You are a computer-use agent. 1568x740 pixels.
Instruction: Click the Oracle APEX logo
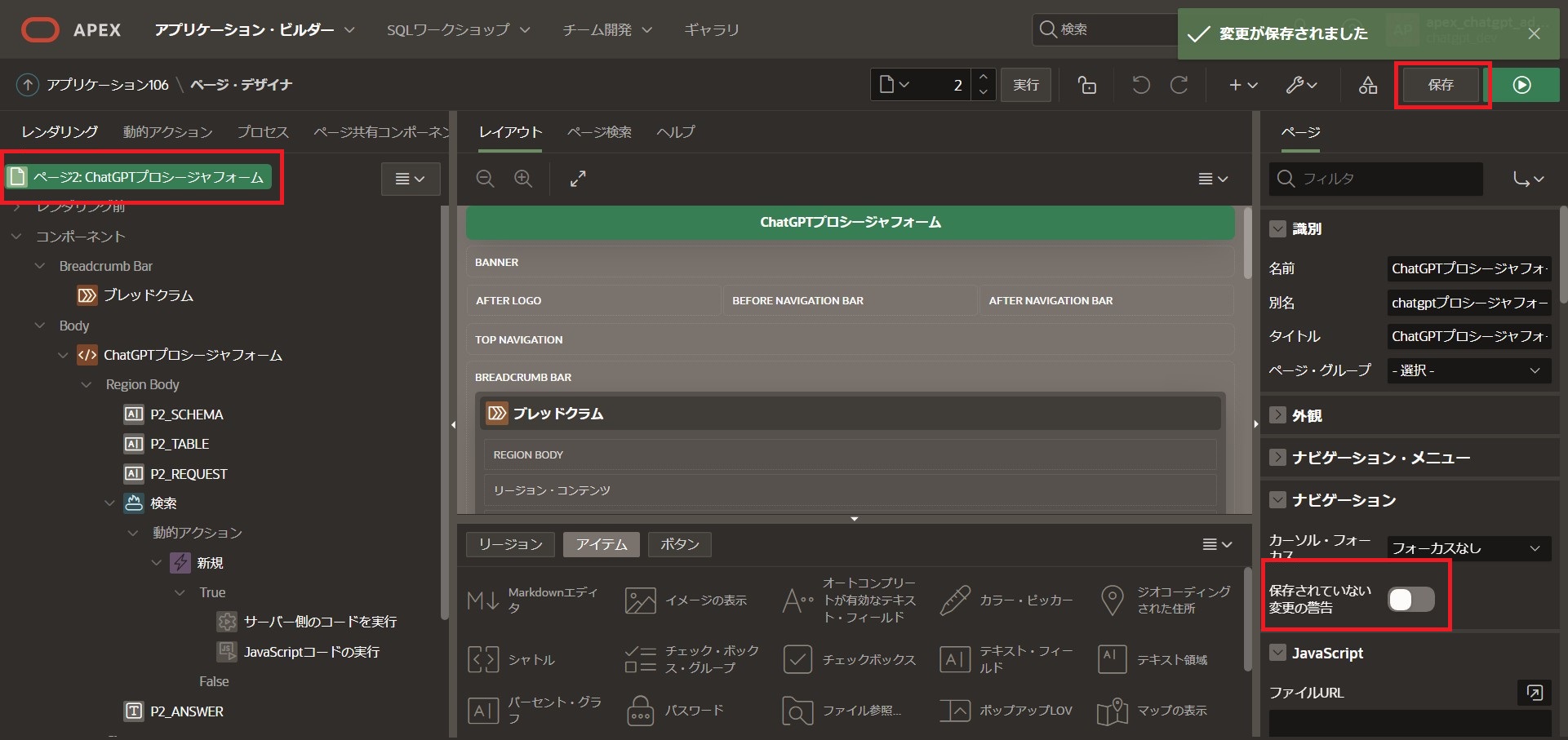[71, 30]
